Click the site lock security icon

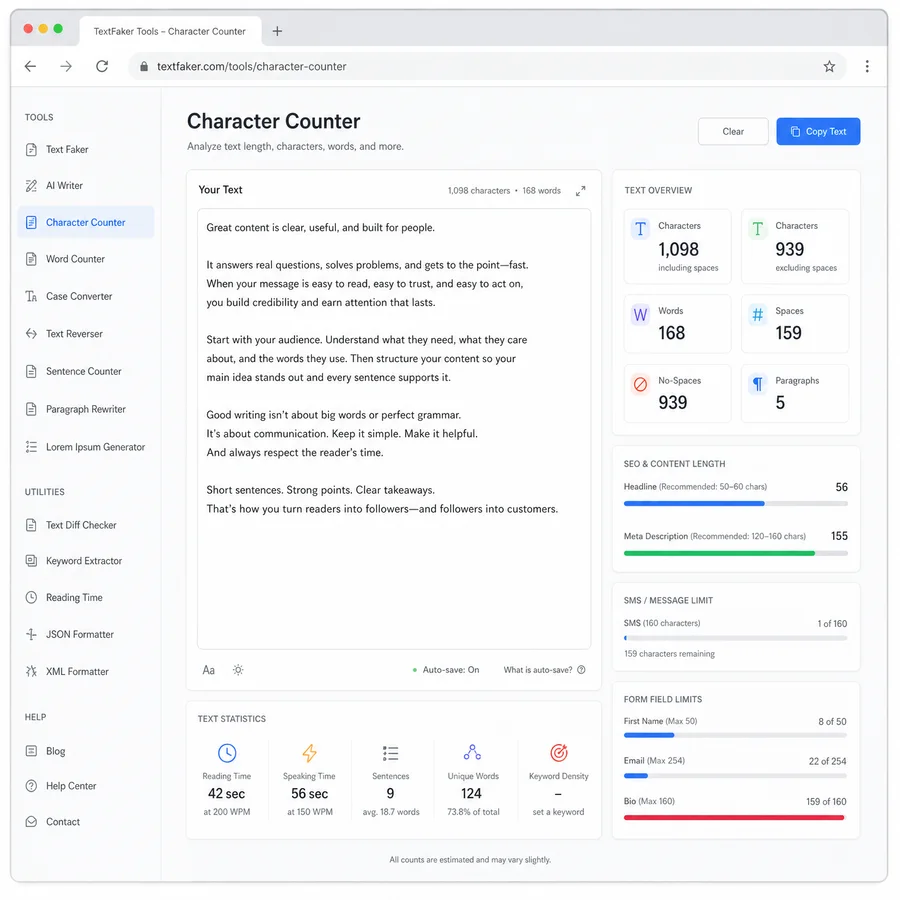(144, 67)
